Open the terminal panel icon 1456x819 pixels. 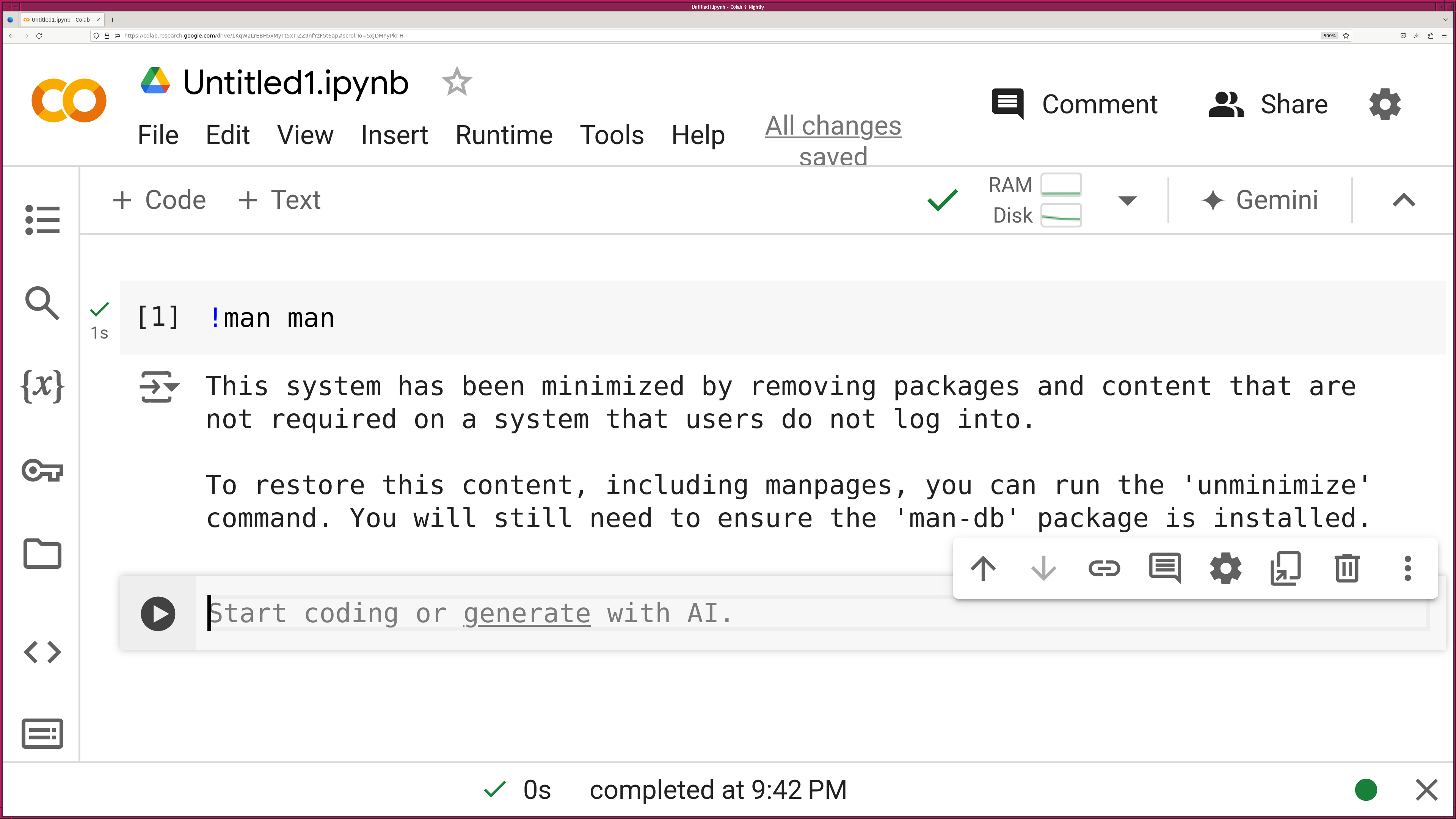(x=42, y=734)
